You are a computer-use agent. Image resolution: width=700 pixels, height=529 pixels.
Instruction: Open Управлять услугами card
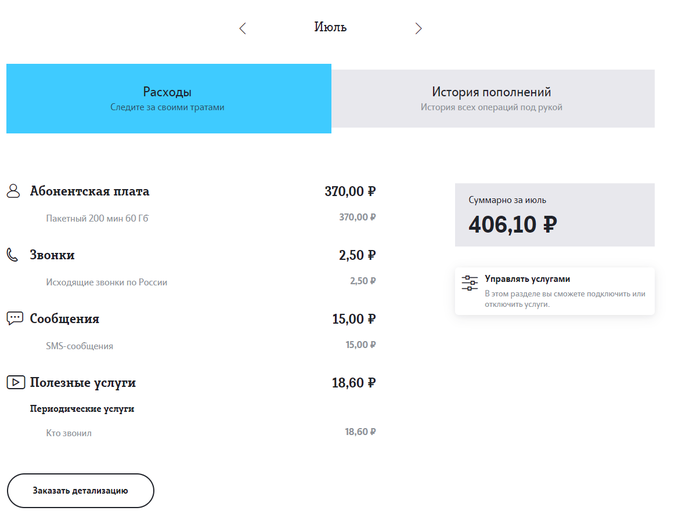coord(554,291)
